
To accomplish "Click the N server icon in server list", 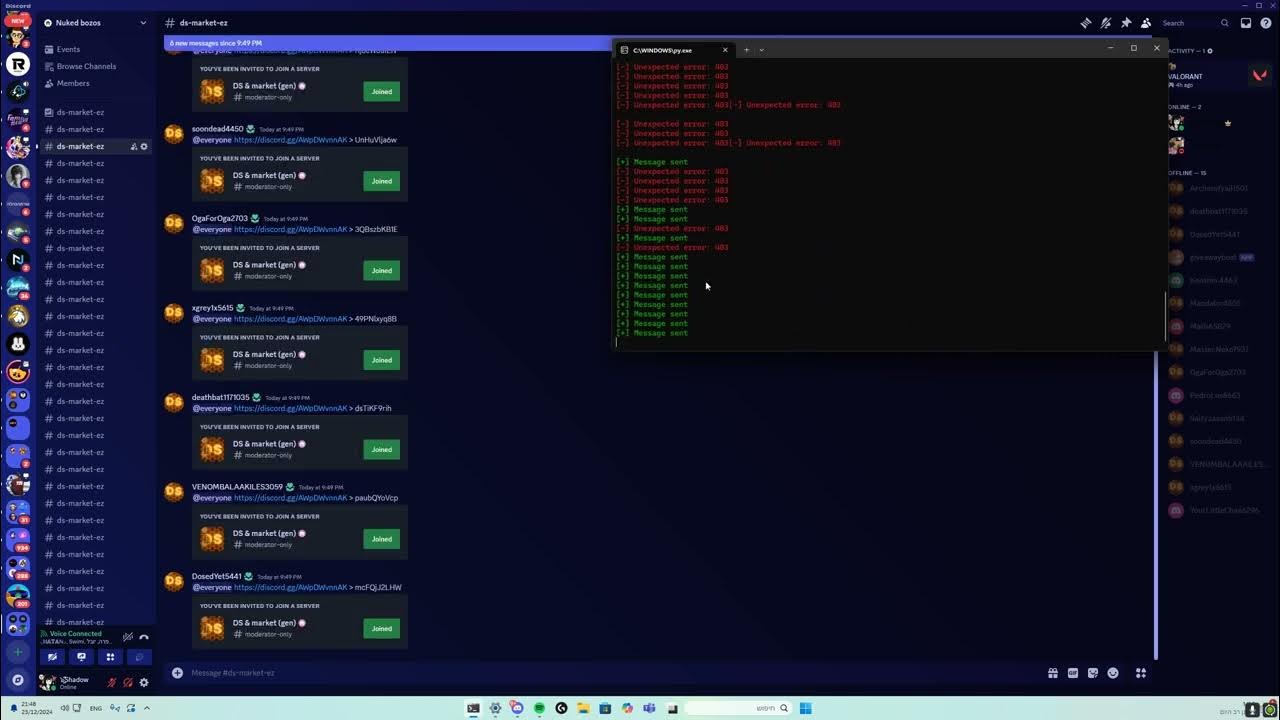I will tap(18, 259).
